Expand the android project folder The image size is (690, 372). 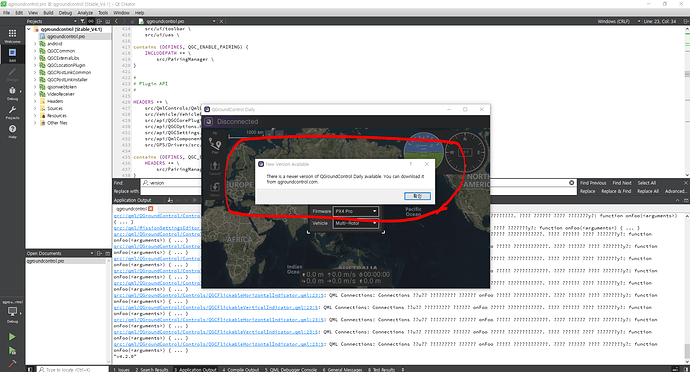pos(35,44)
